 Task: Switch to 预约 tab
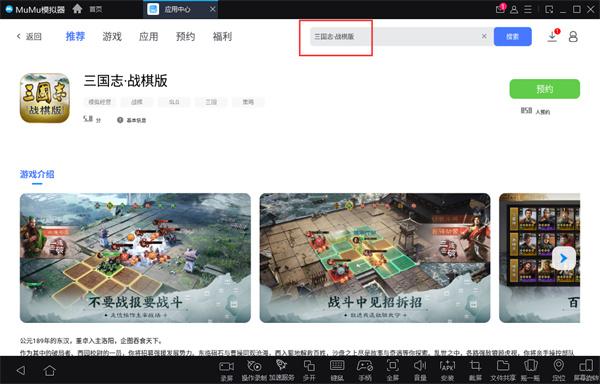click(185, 36)
